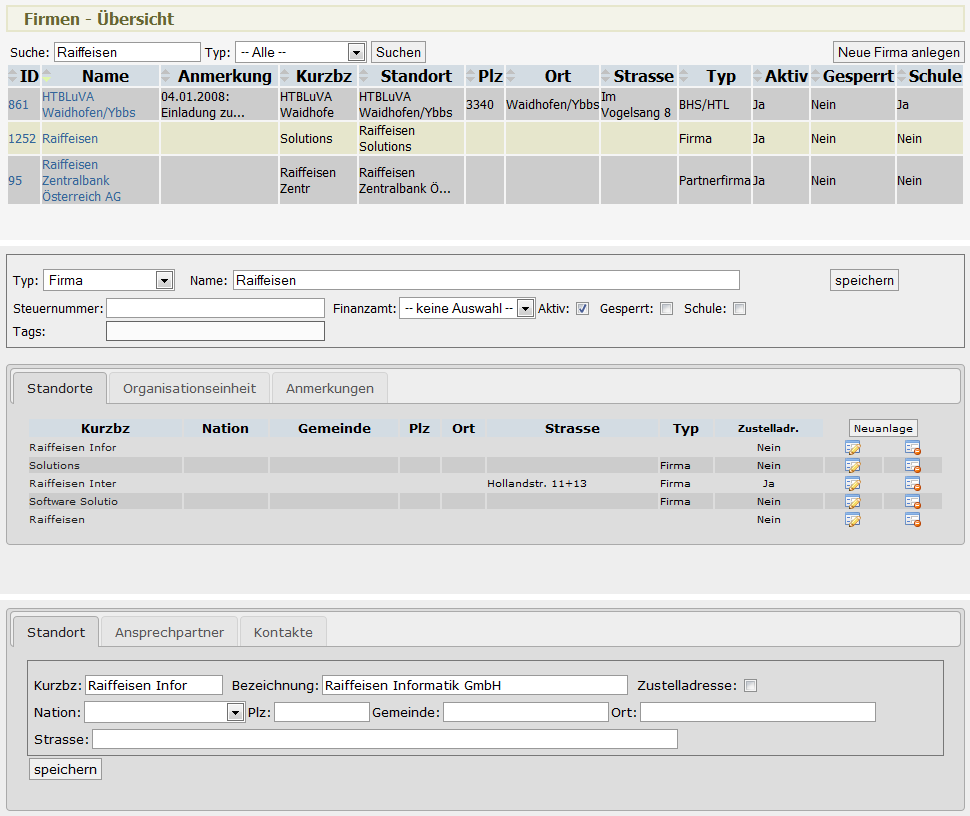Edit the Raiffeisen Infor location row
The image size is (970, 816).
pyautogui.click(x=852, y=448)
